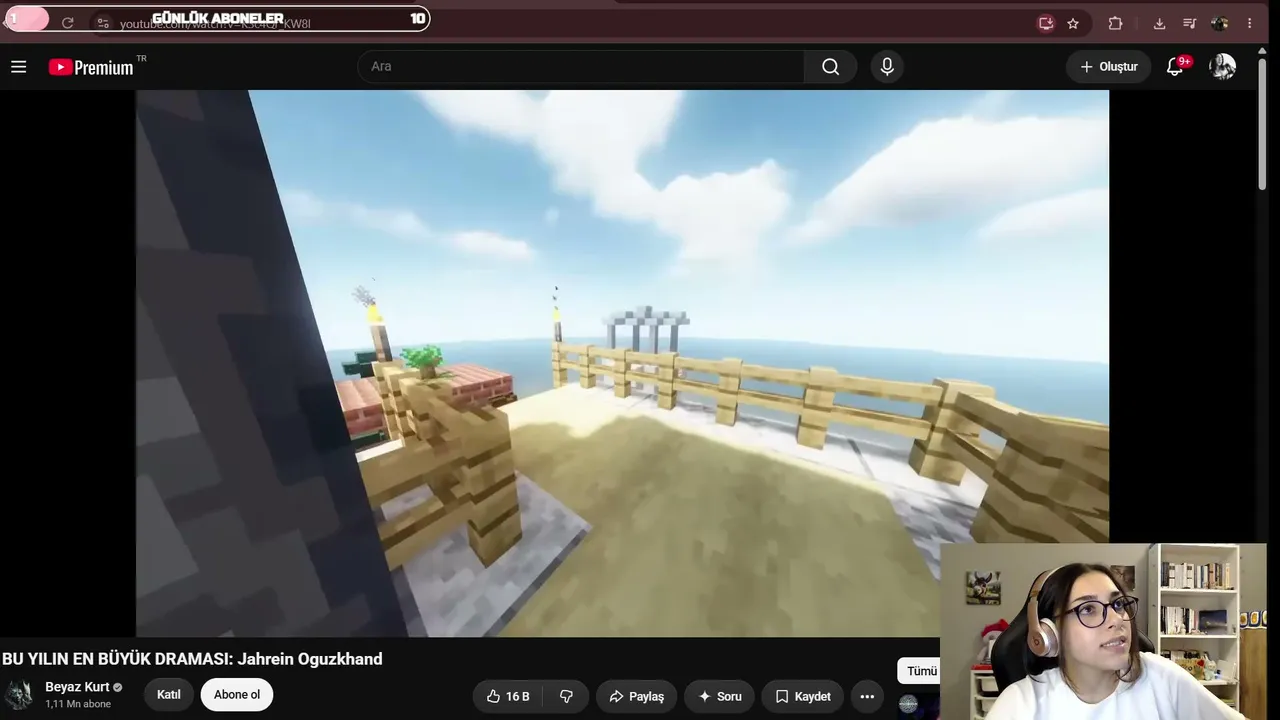Click the page vertical scrollbar thumb
The image size is (1280, 720).
pos(1262,123)
